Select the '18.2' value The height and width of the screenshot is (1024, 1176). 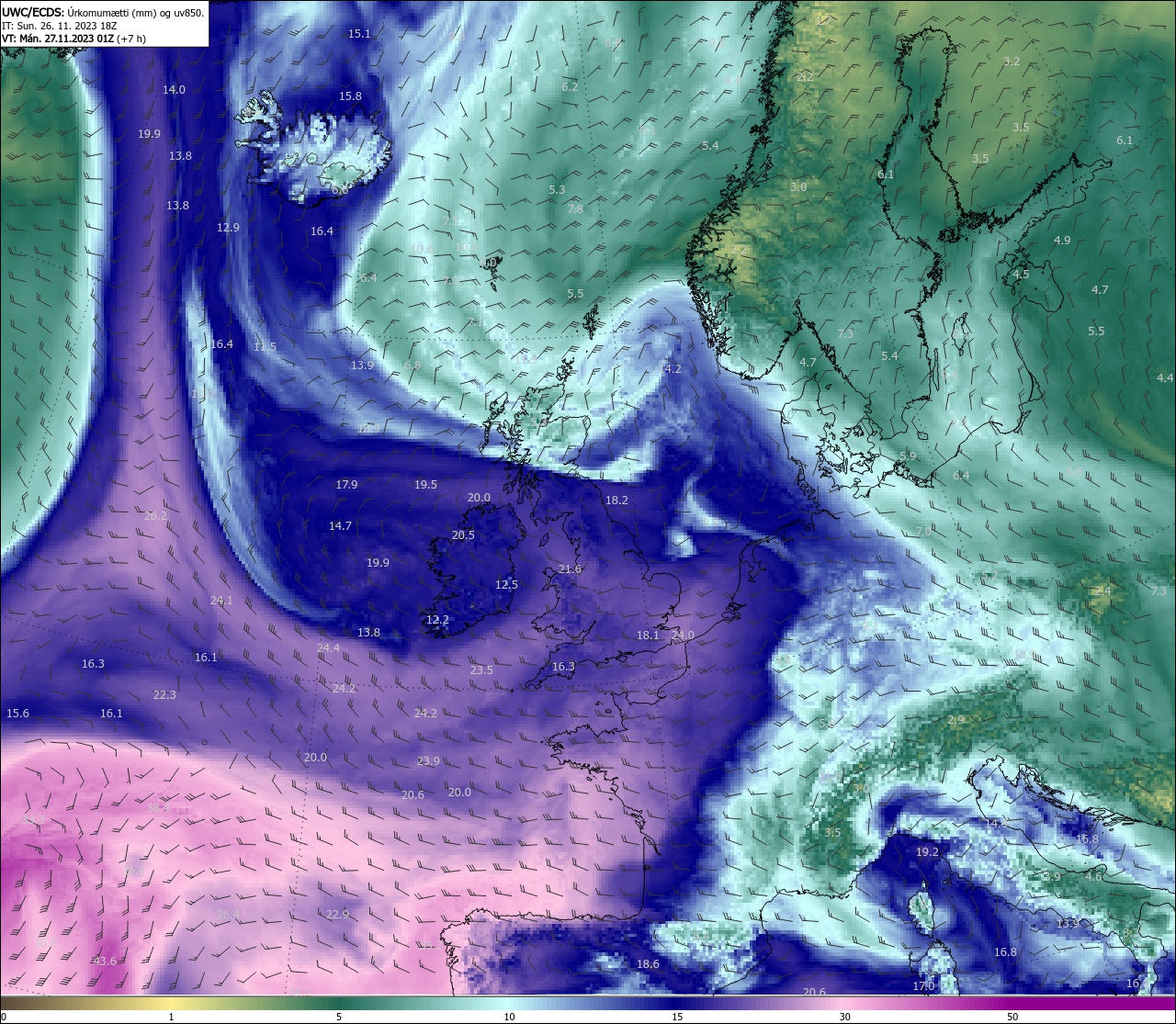616,501
